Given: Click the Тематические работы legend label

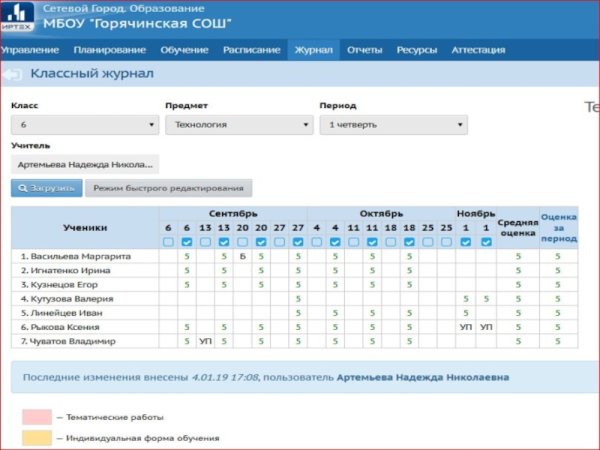Looking at the screenshot, I should (115, 417).
